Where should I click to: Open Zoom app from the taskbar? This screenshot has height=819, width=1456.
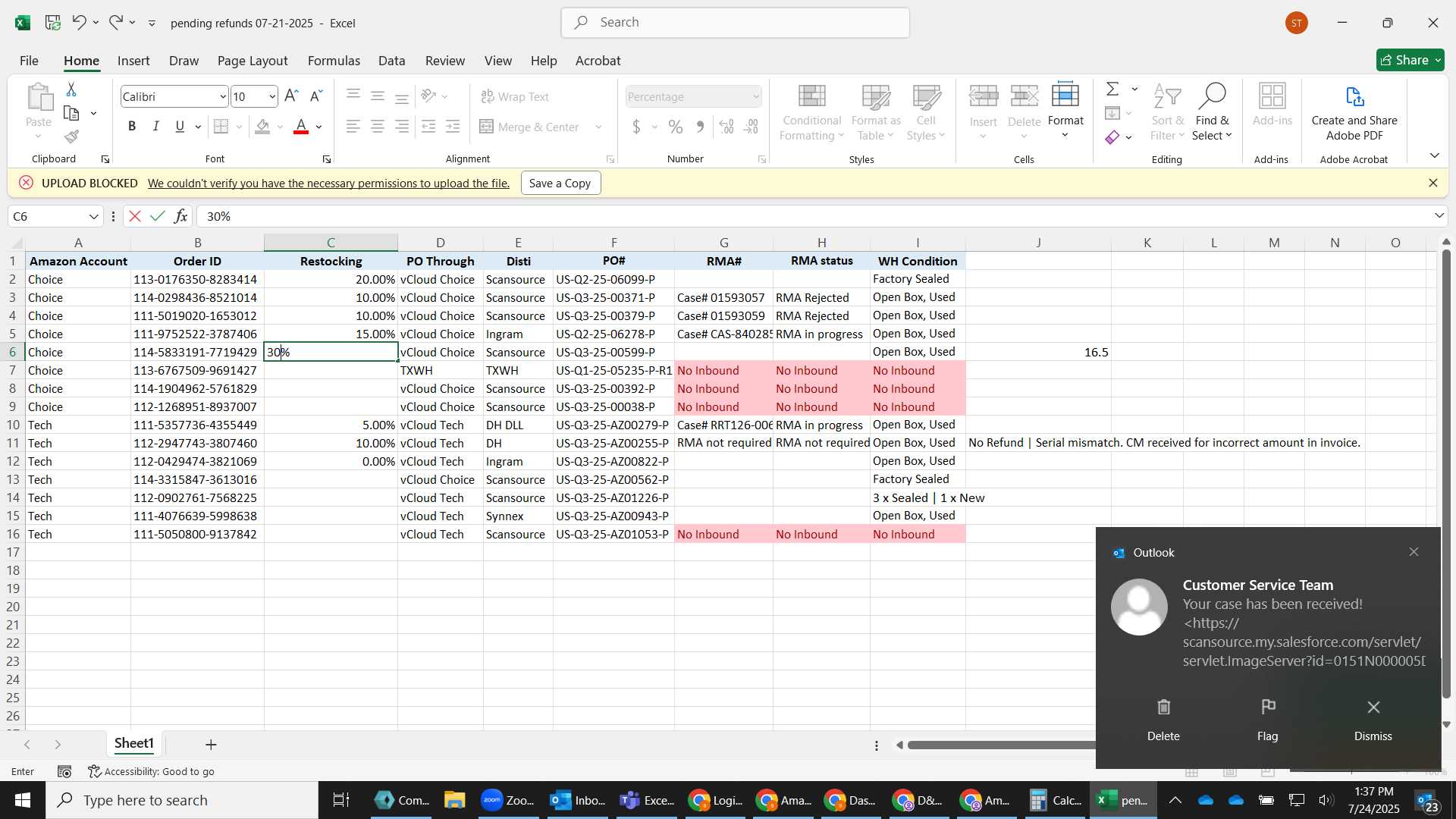[x=507, y=800]
